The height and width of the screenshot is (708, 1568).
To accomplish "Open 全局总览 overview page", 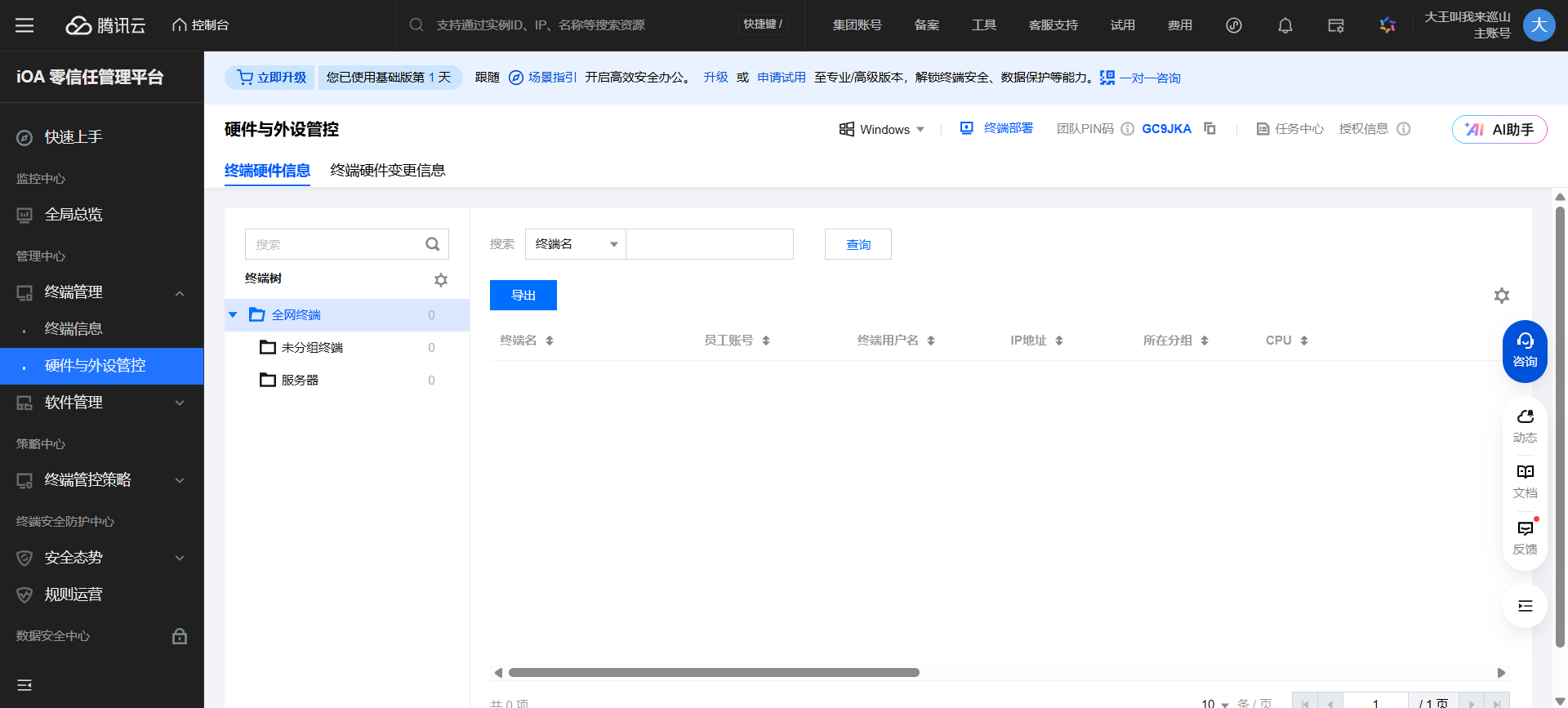I will click(102, 215).
